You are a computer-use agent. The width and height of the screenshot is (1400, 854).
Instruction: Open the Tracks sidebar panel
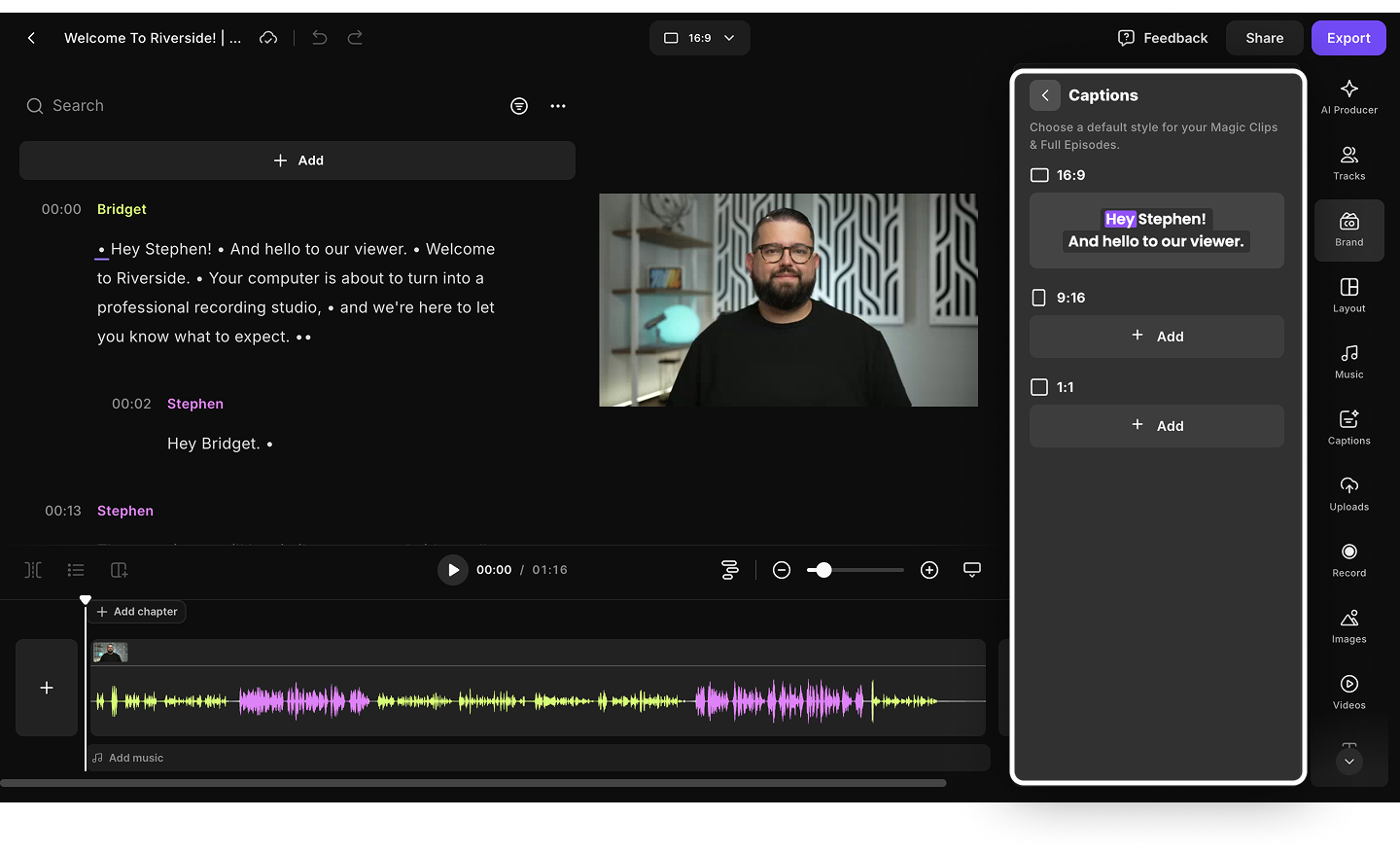pos(1348,162)
